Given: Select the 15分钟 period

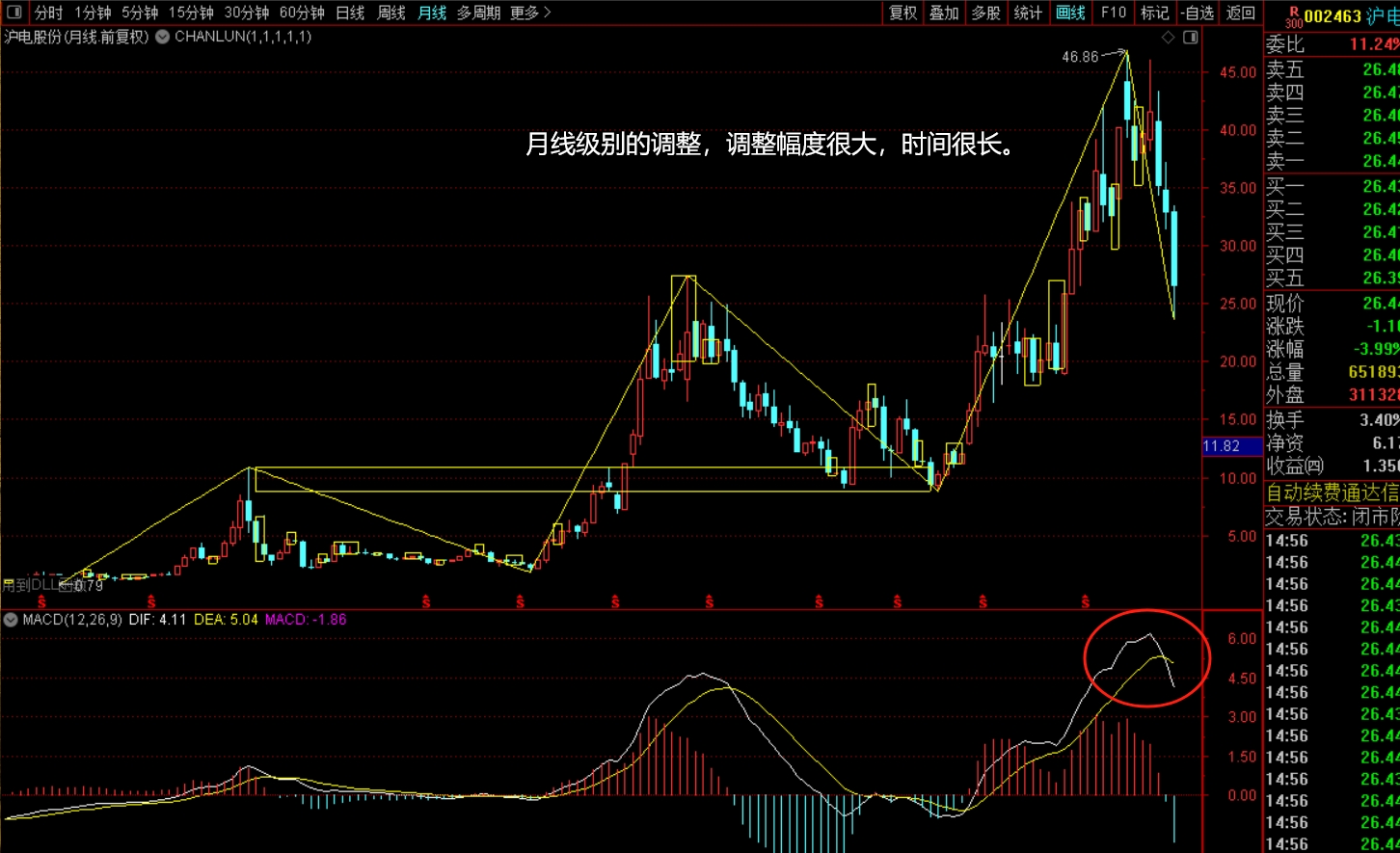Looking at the screenshot, I should (x=191, y=13).
